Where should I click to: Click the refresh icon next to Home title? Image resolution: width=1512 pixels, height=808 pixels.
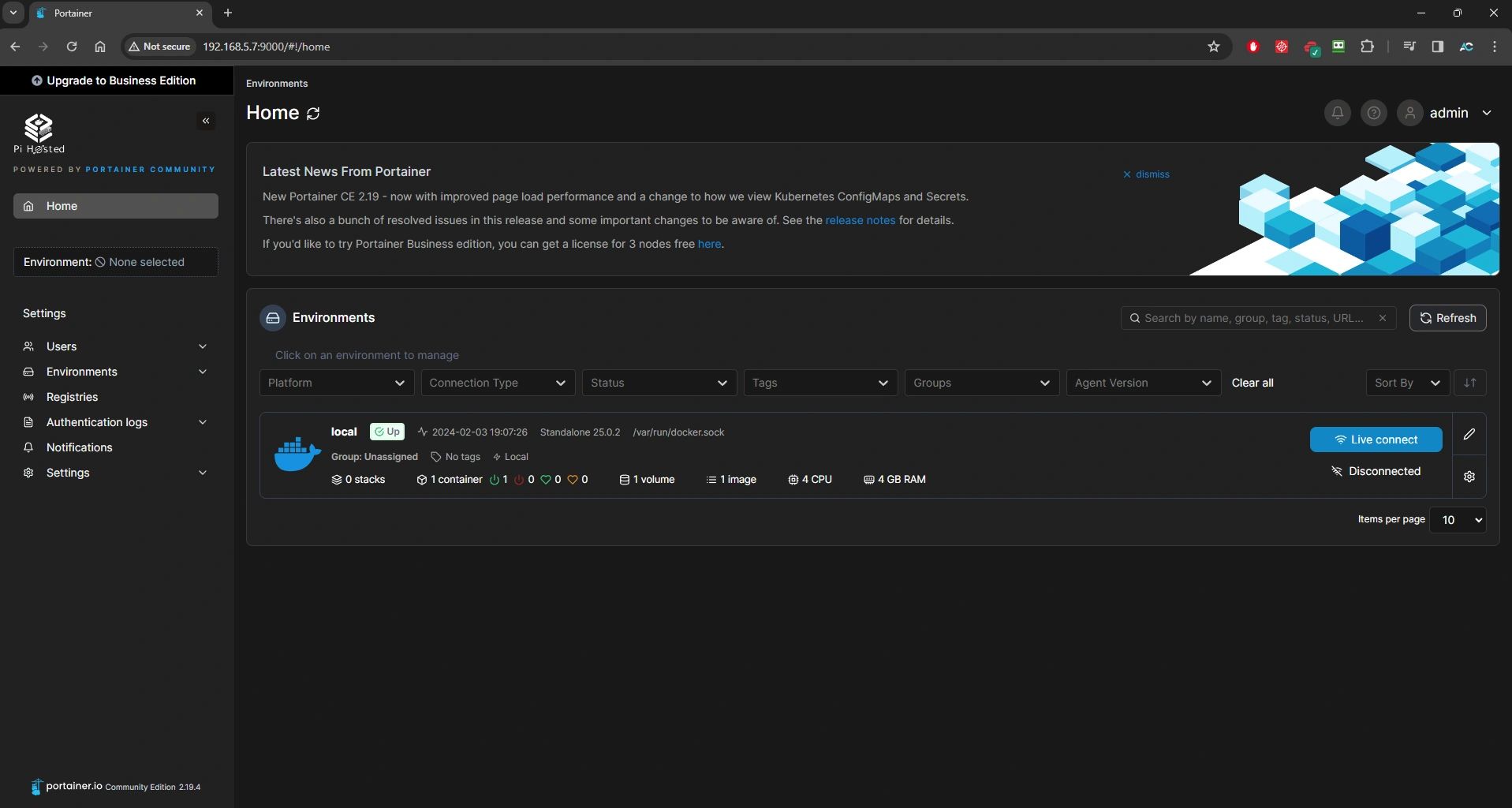pos(313,114)
